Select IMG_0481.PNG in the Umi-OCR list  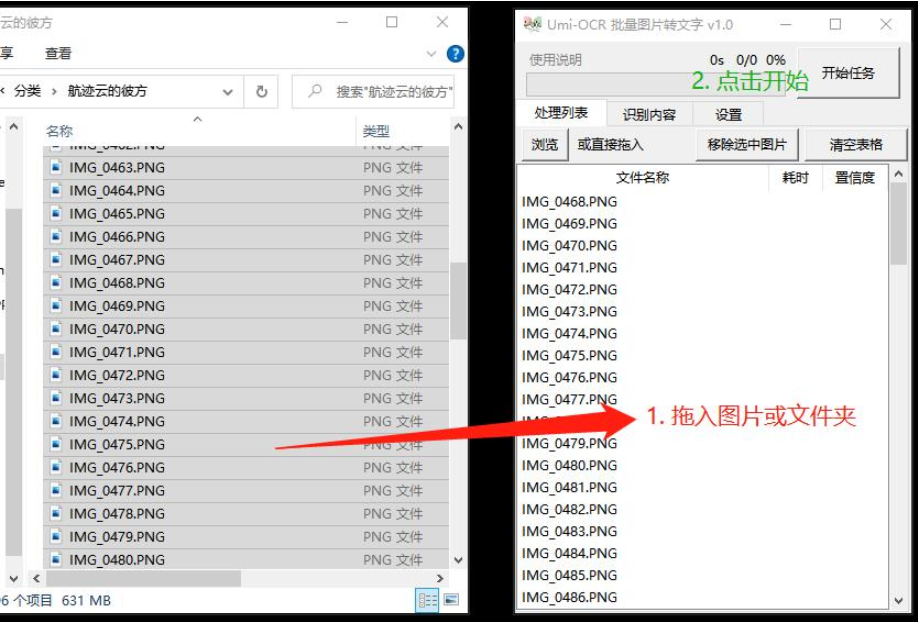click(x=570, y=487)
